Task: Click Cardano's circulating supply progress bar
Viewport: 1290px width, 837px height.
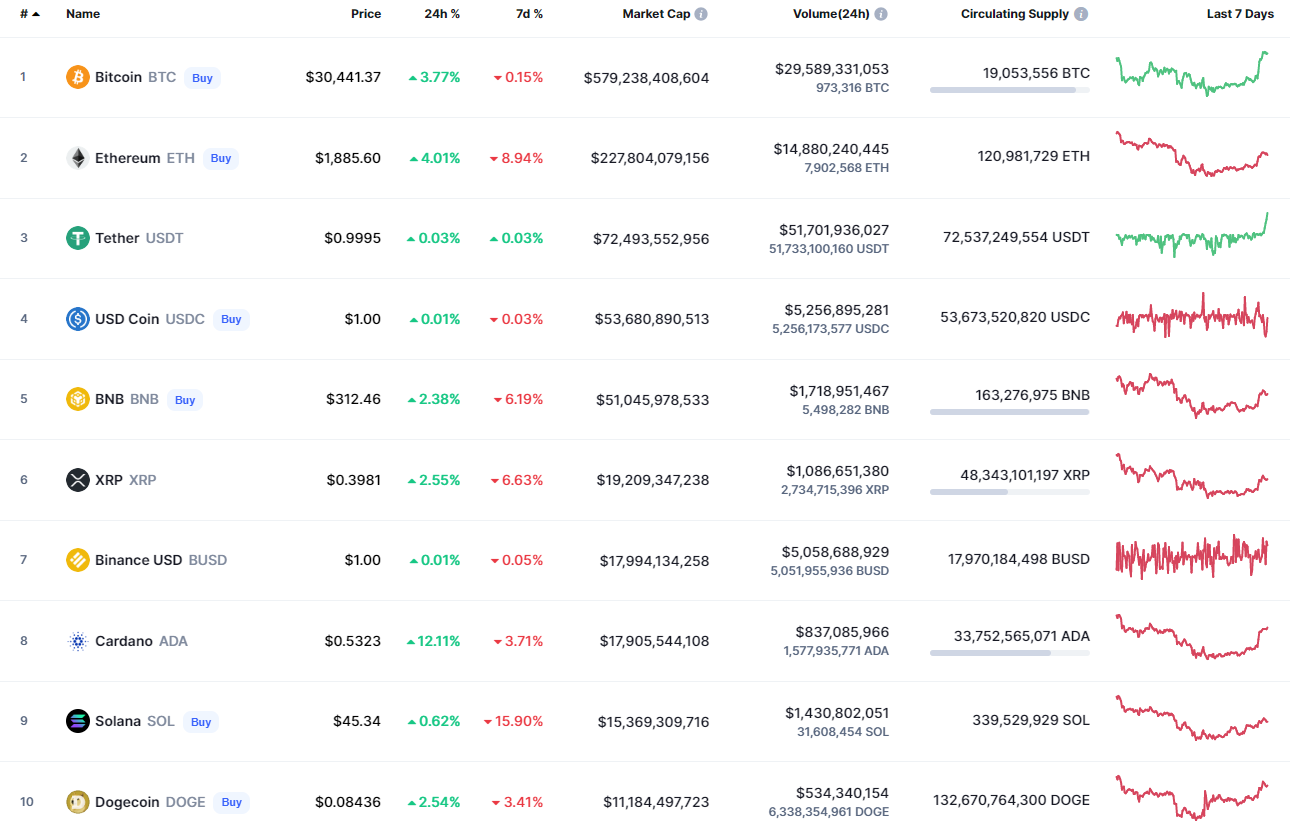Action: 1010,653
